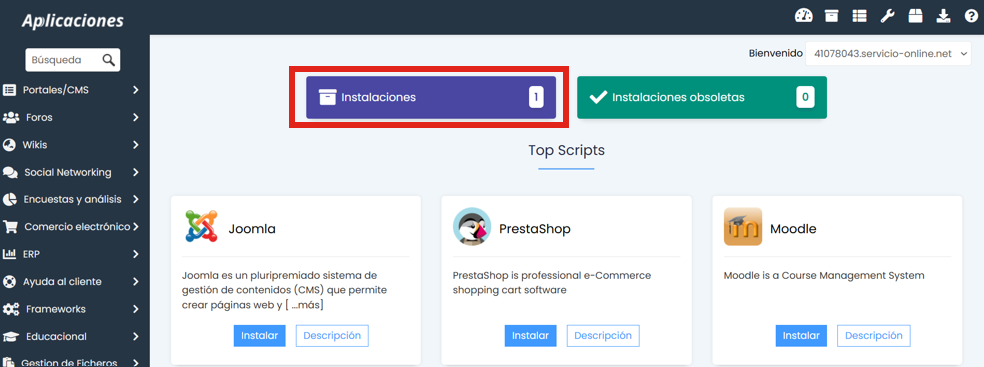Viewport: 984px width, 367px height.
Task: Click Instalar under Joomla
Action: pos(259,336)
